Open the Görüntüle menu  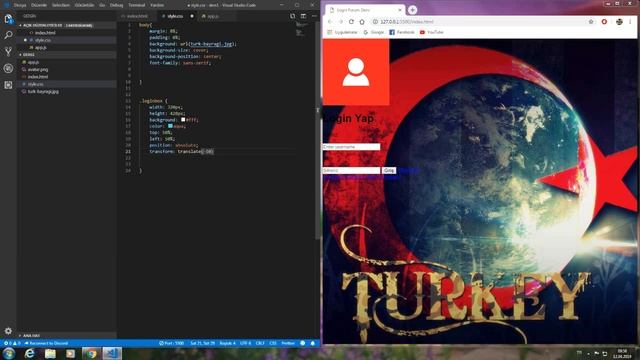(x=84, y=5)
